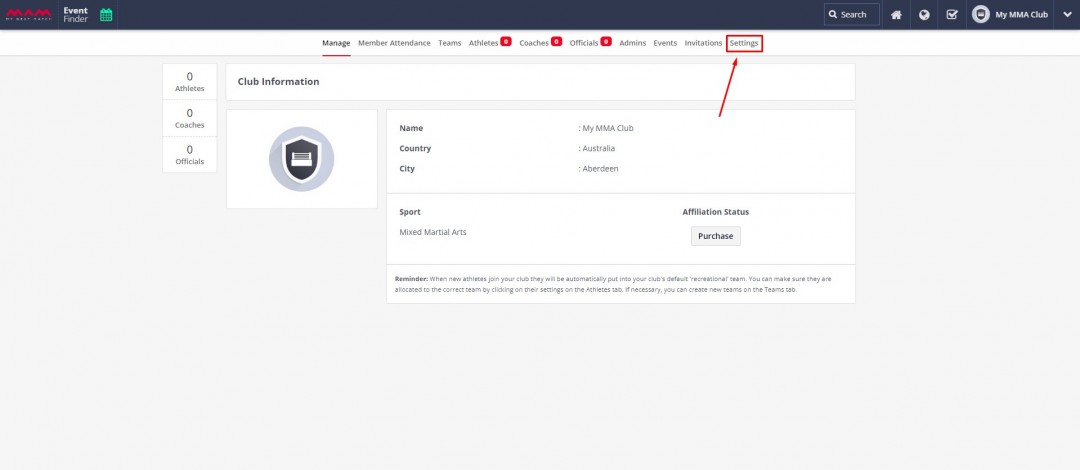Open the Member Attendance tab
The width and height of the screenshot is (1080, 470).
tap(394, 43)
